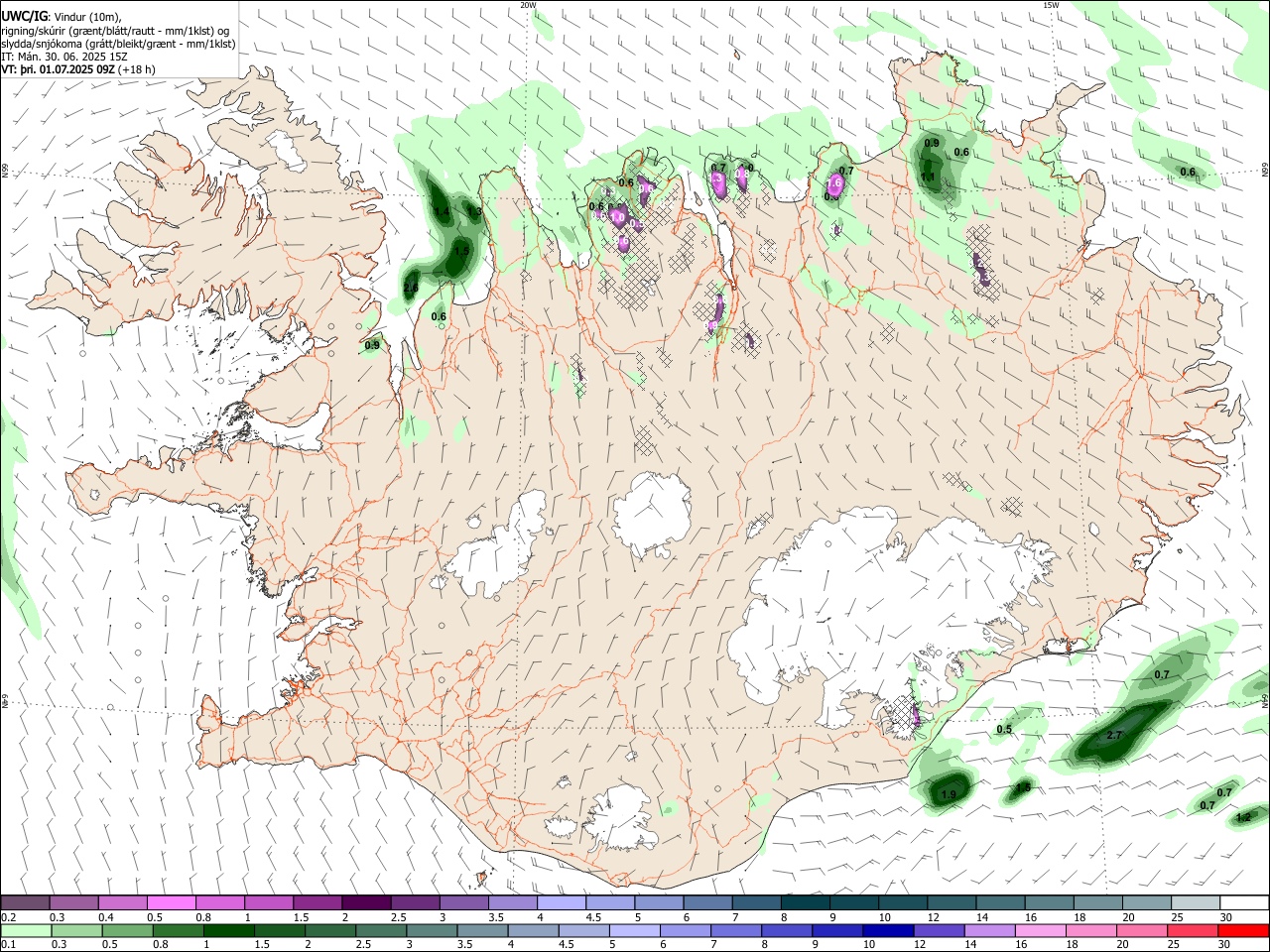This screenshot has height=952, width=1270.
Task: Click the issue time 'IT: Mán. 30. 06. 2025 15Z'
Action: [x=63, y=57]
